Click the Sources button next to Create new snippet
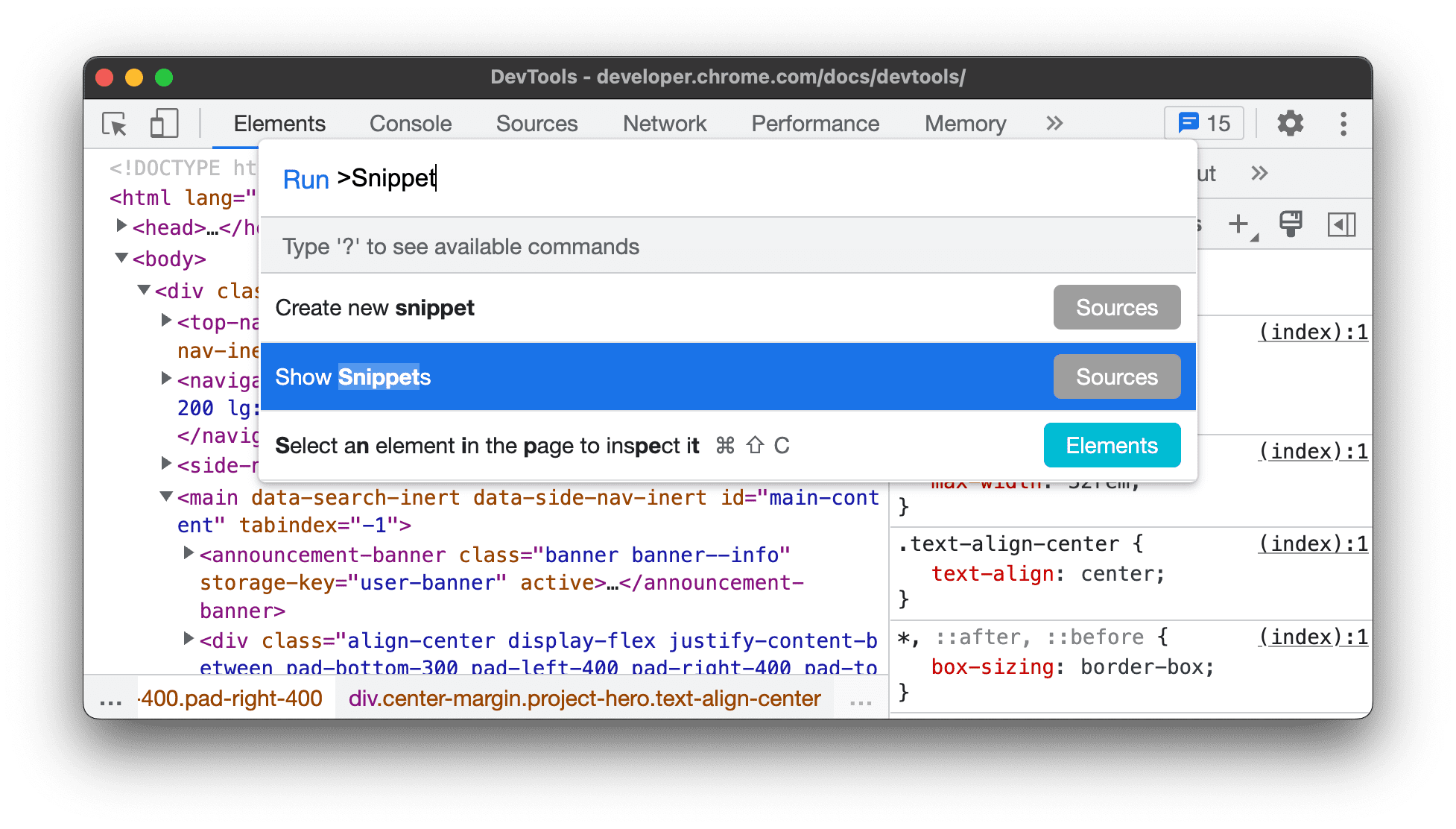Image resolution: width=1456 pixels, height=829 pixels. tap(1116, 308)
